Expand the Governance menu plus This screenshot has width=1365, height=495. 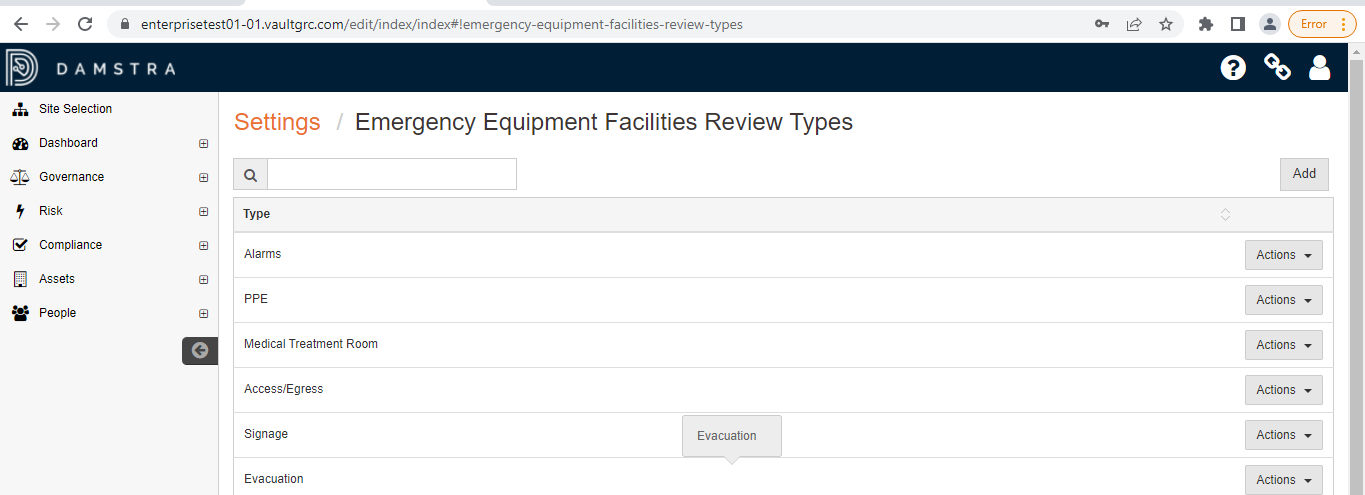click(x=203, y=178)
